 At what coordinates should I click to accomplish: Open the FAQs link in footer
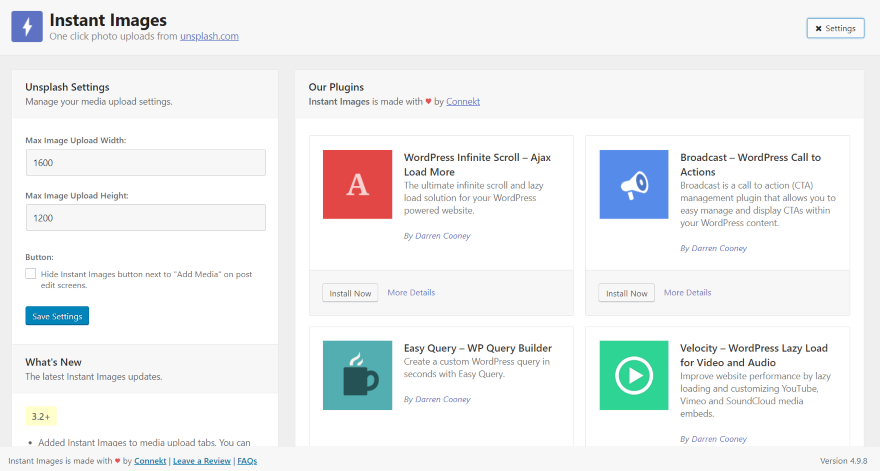tap(247, 461)
